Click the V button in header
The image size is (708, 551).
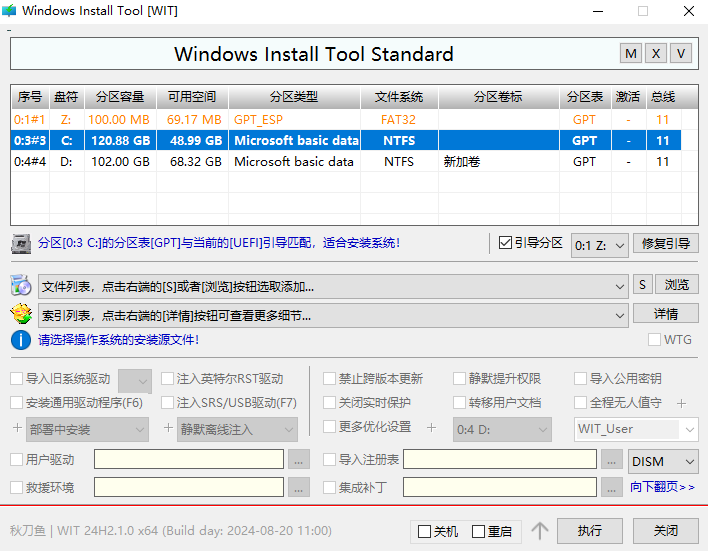pos(681,54)
